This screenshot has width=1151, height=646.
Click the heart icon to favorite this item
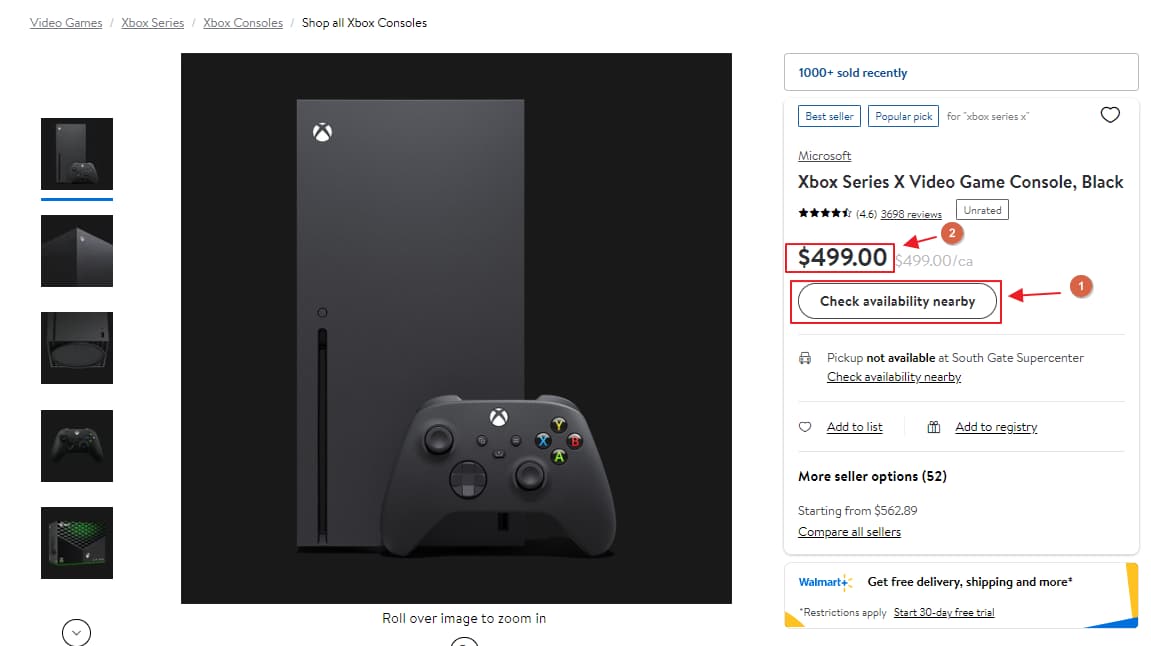(x=1110, y=115)
